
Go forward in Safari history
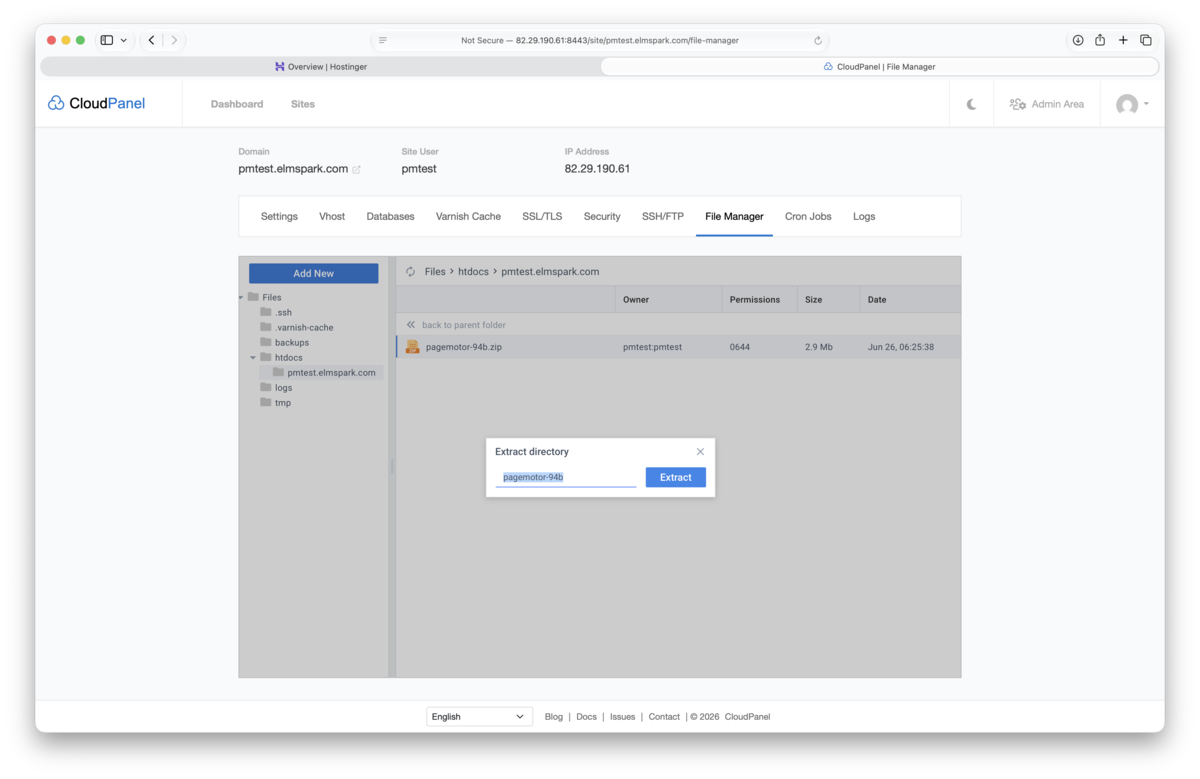[174, 40]
